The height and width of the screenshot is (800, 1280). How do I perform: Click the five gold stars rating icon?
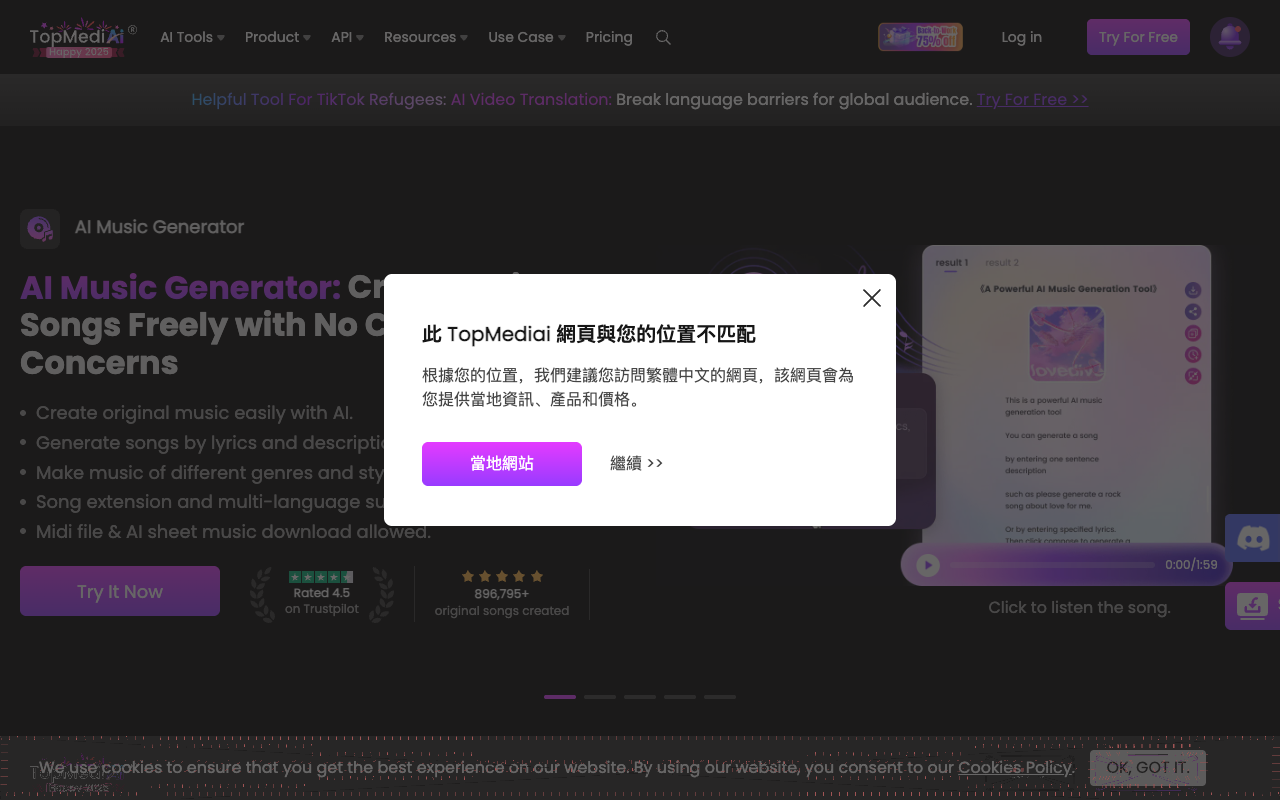click(502, 576)
